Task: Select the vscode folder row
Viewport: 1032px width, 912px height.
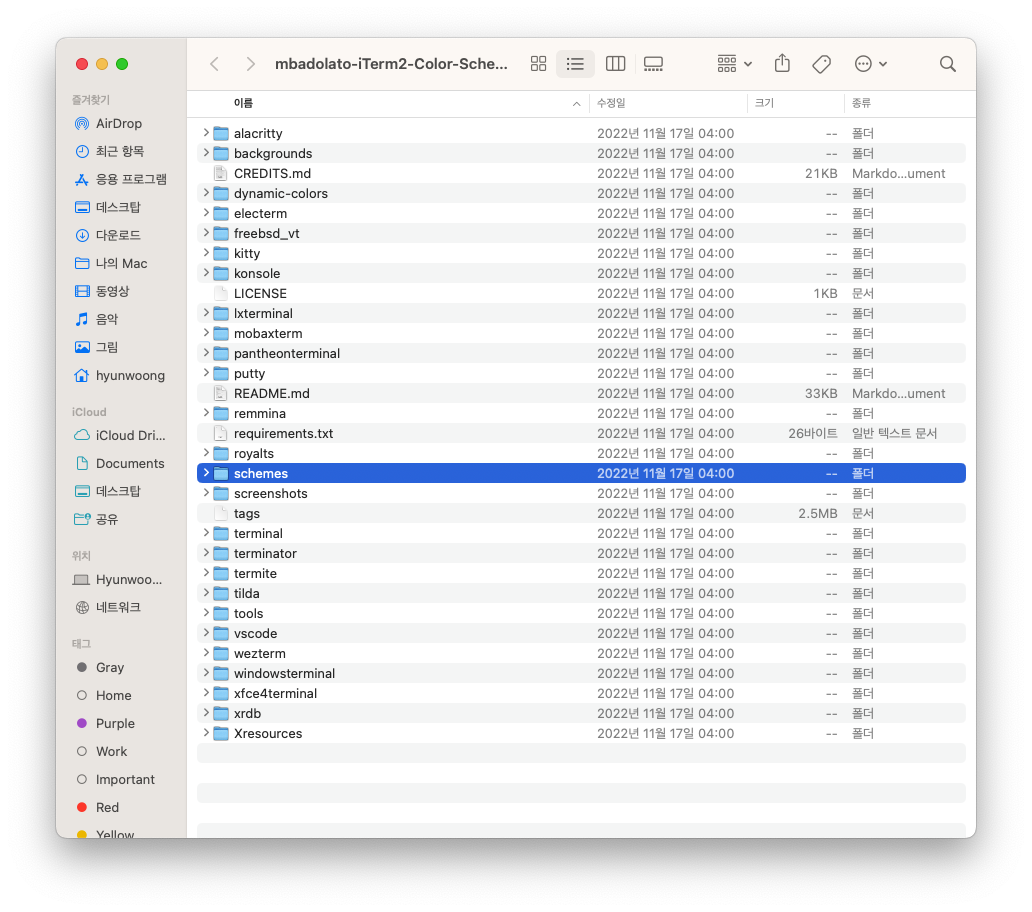Action: 581,633
